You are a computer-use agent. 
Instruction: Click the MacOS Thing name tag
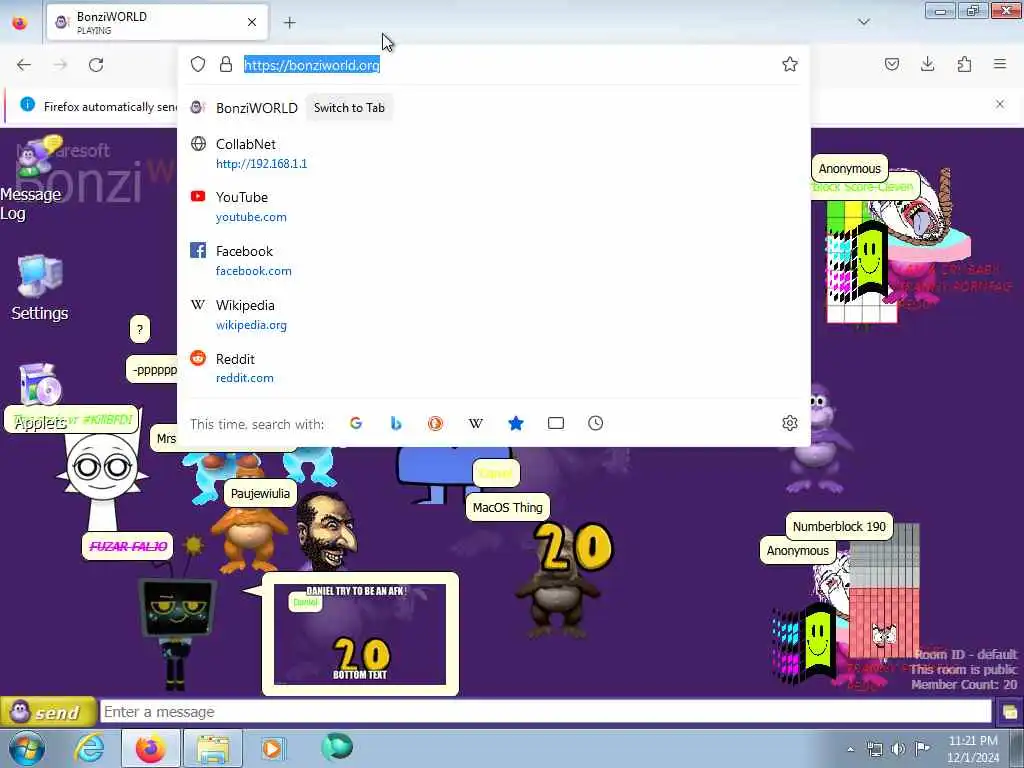point(507,507)
